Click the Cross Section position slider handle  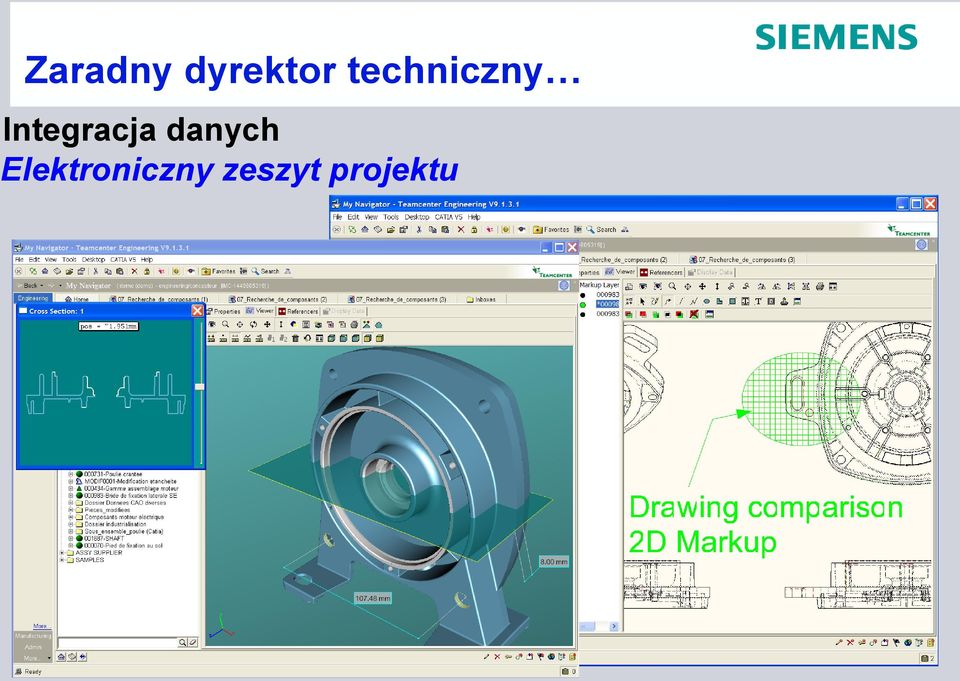199,387
